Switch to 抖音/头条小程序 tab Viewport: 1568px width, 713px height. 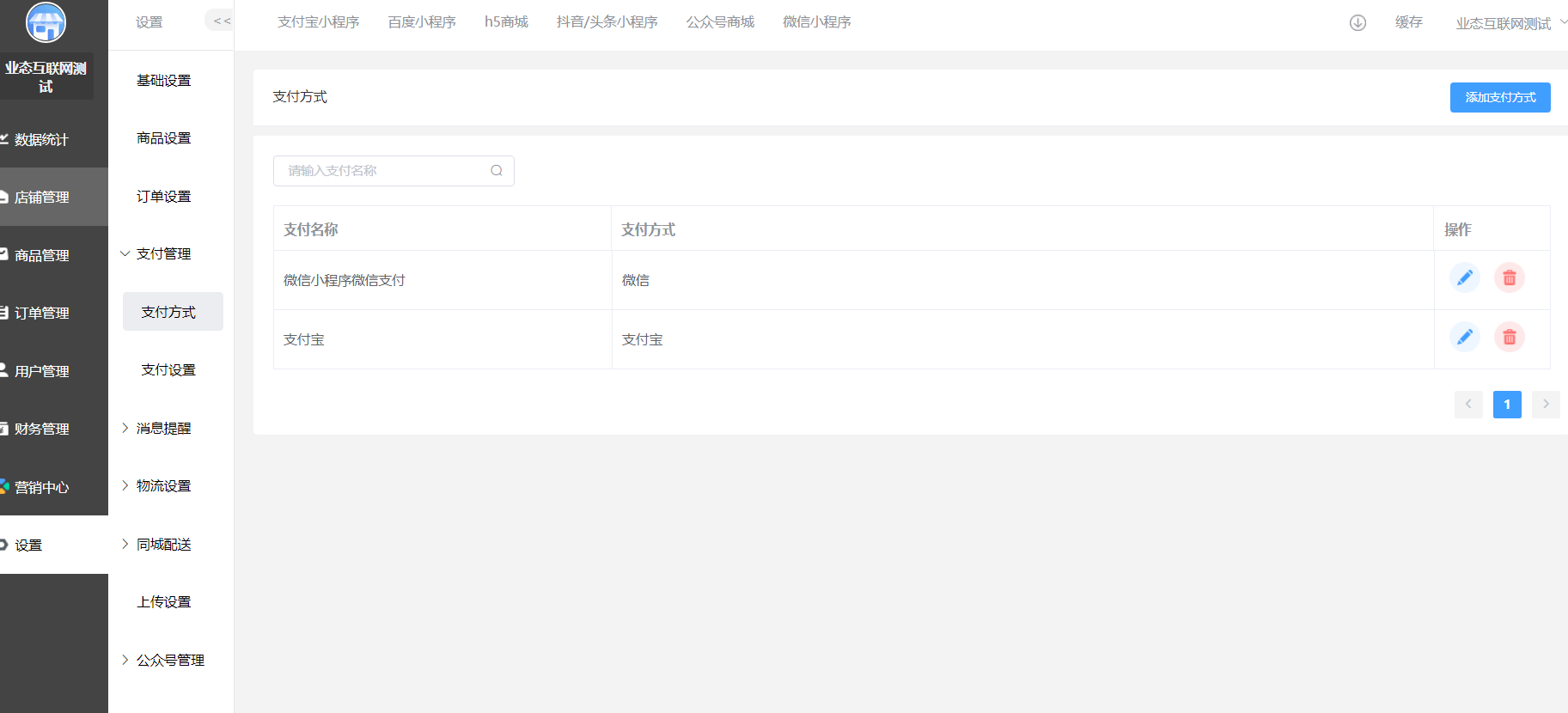(607, 21)
